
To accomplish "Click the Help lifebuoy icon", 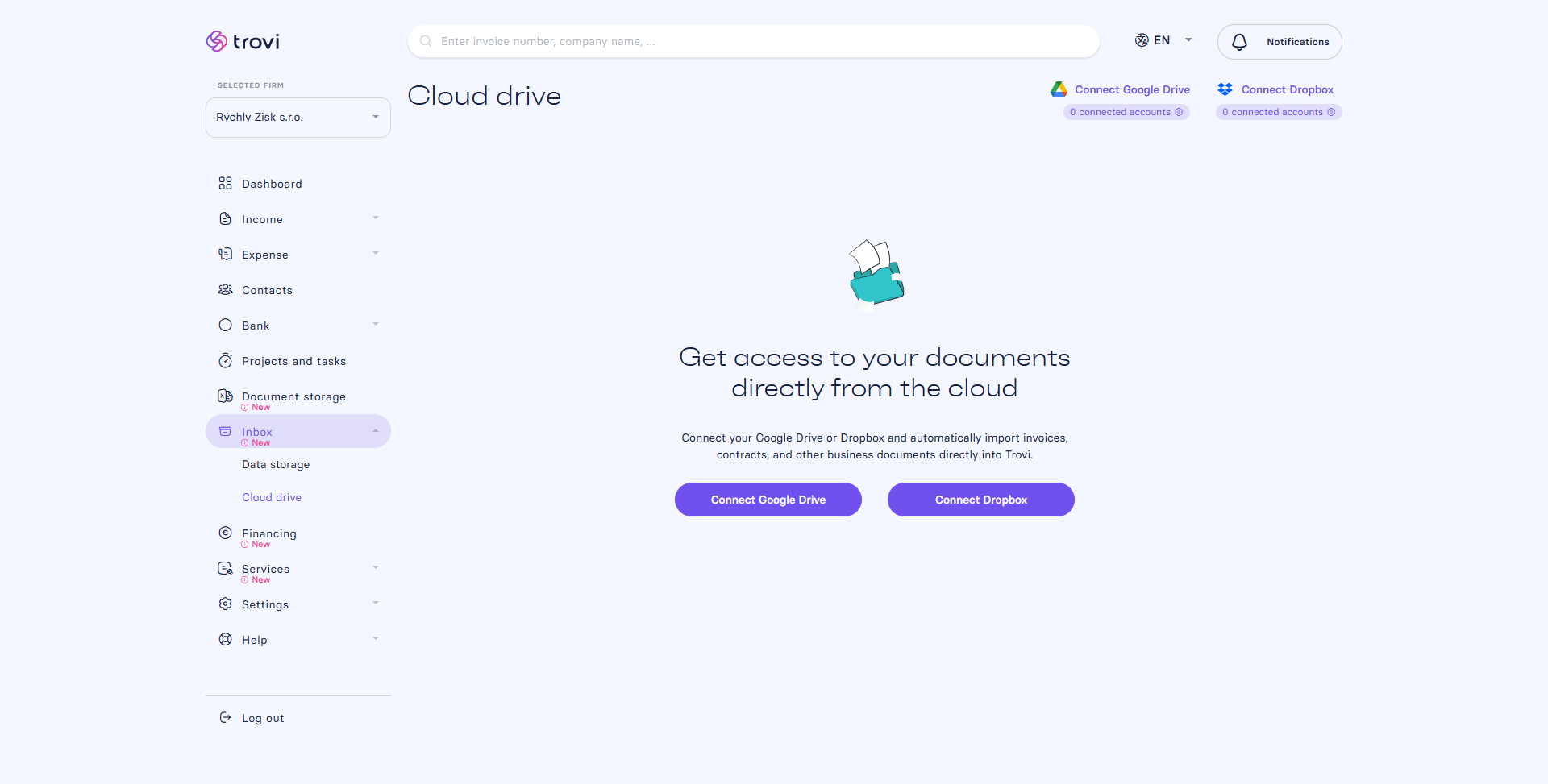I will coord(225,639).
